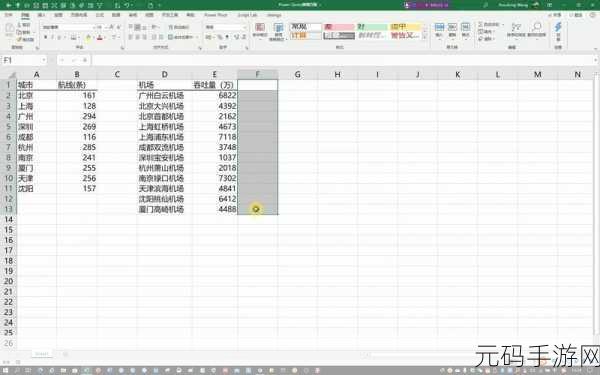Click the Fill button in editing group
600x375 pixels.
tap(486, 31)
